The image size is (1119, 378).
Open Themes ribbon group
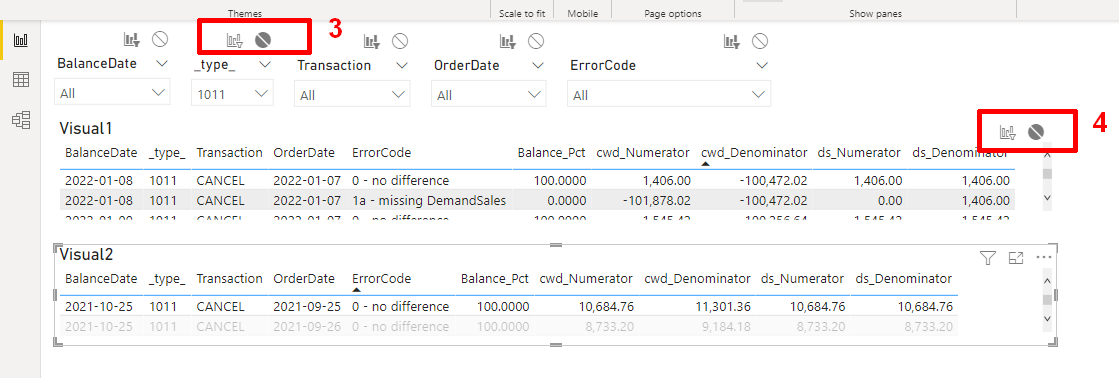[245, 14]
